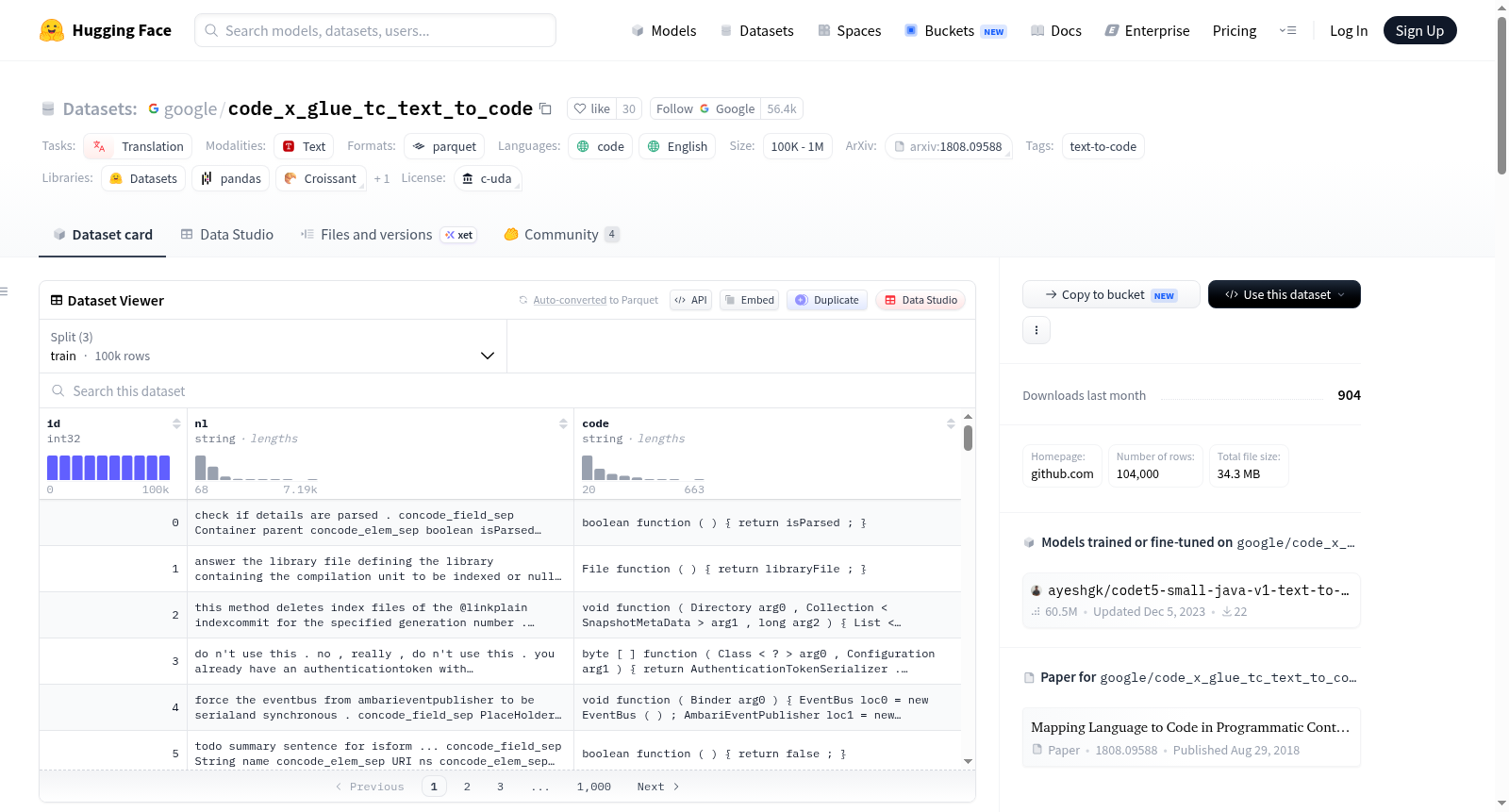The image size is (1509, 812).
Task: Select the row with id 3
Action: (500, 661)
